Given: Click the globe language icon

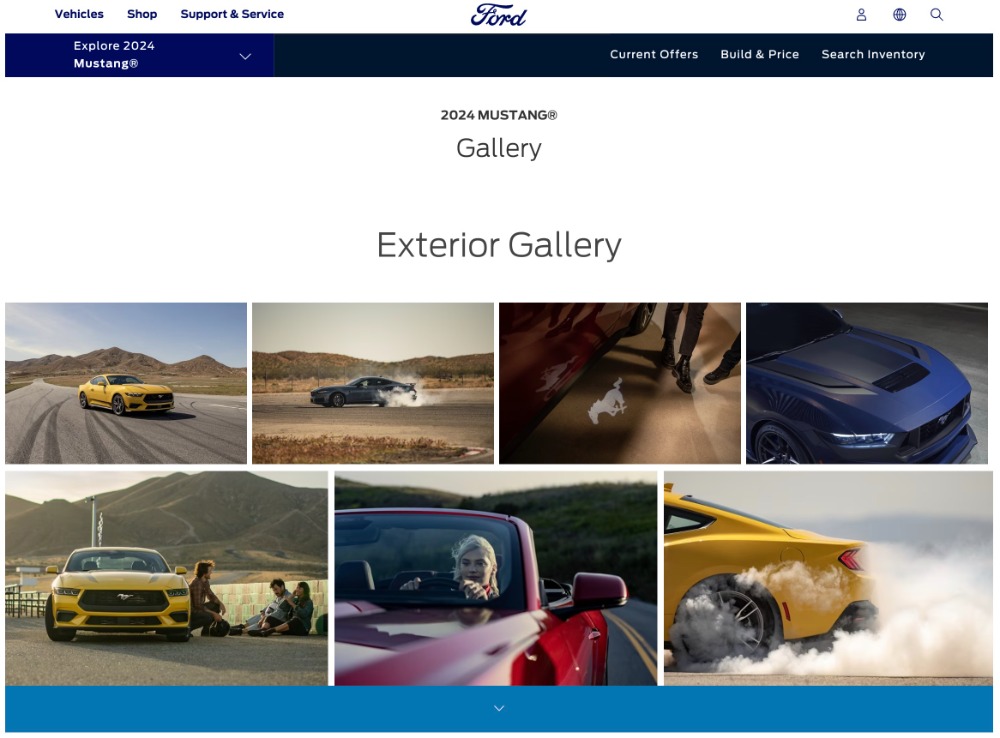Looking at the screenshot, I should tap(899, 15).
